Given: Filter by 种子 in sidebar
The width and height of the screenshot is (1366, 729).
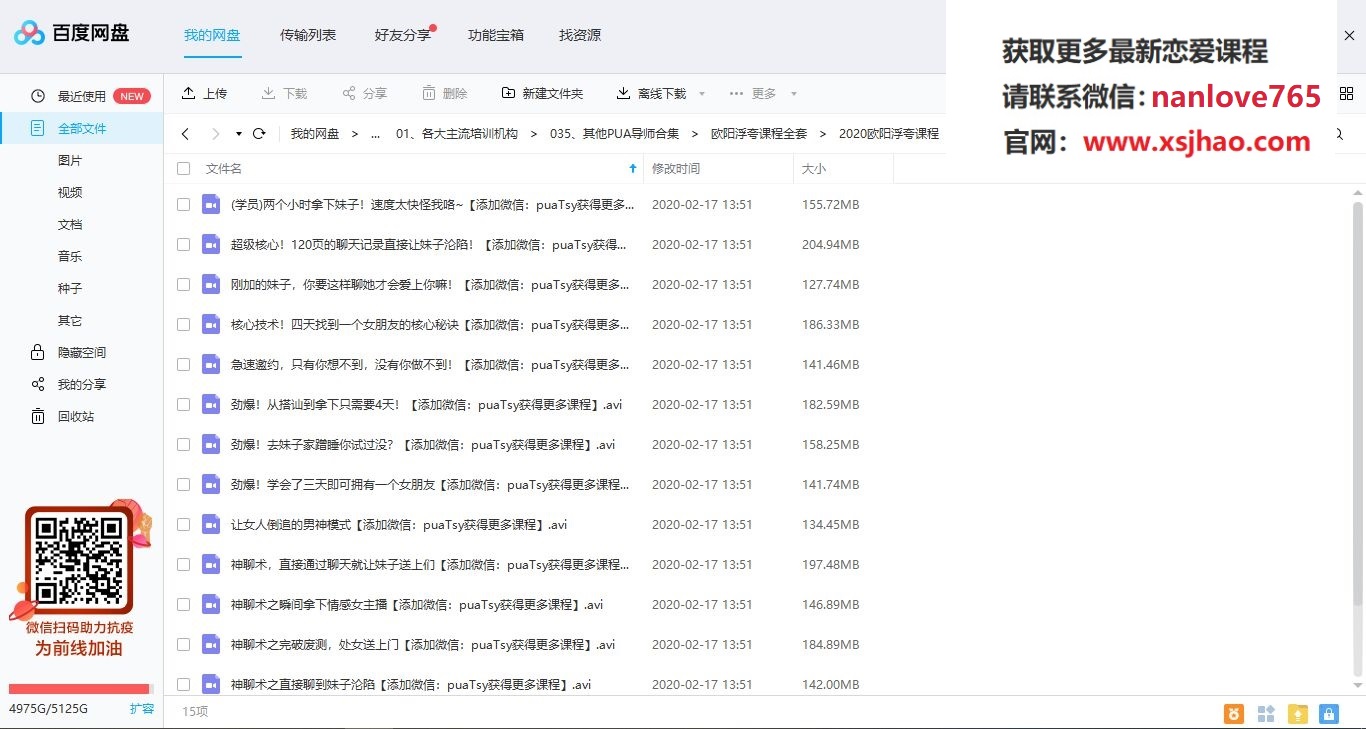Looking at the screenshot, I should [70, 288].
